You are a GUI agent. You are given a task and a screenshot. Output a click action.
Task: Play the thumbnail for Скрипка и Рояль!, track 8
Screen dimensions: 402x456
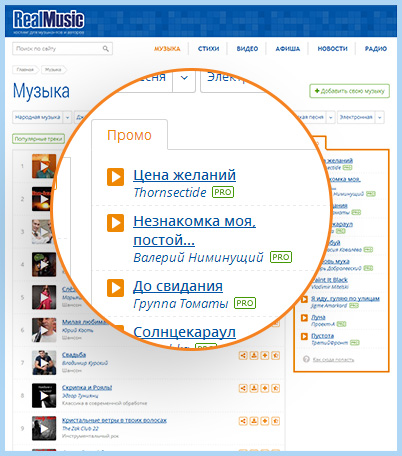point(44,396)
